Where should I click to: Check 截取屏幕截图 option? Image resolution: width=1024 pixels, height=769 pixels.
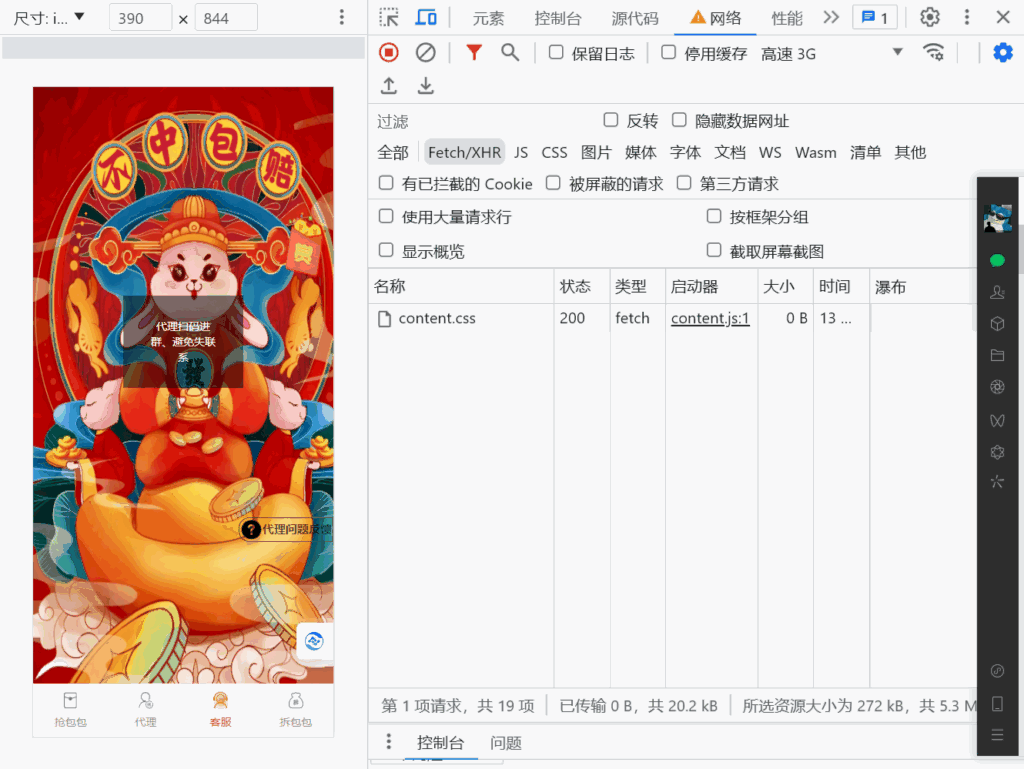coord(714,249)
